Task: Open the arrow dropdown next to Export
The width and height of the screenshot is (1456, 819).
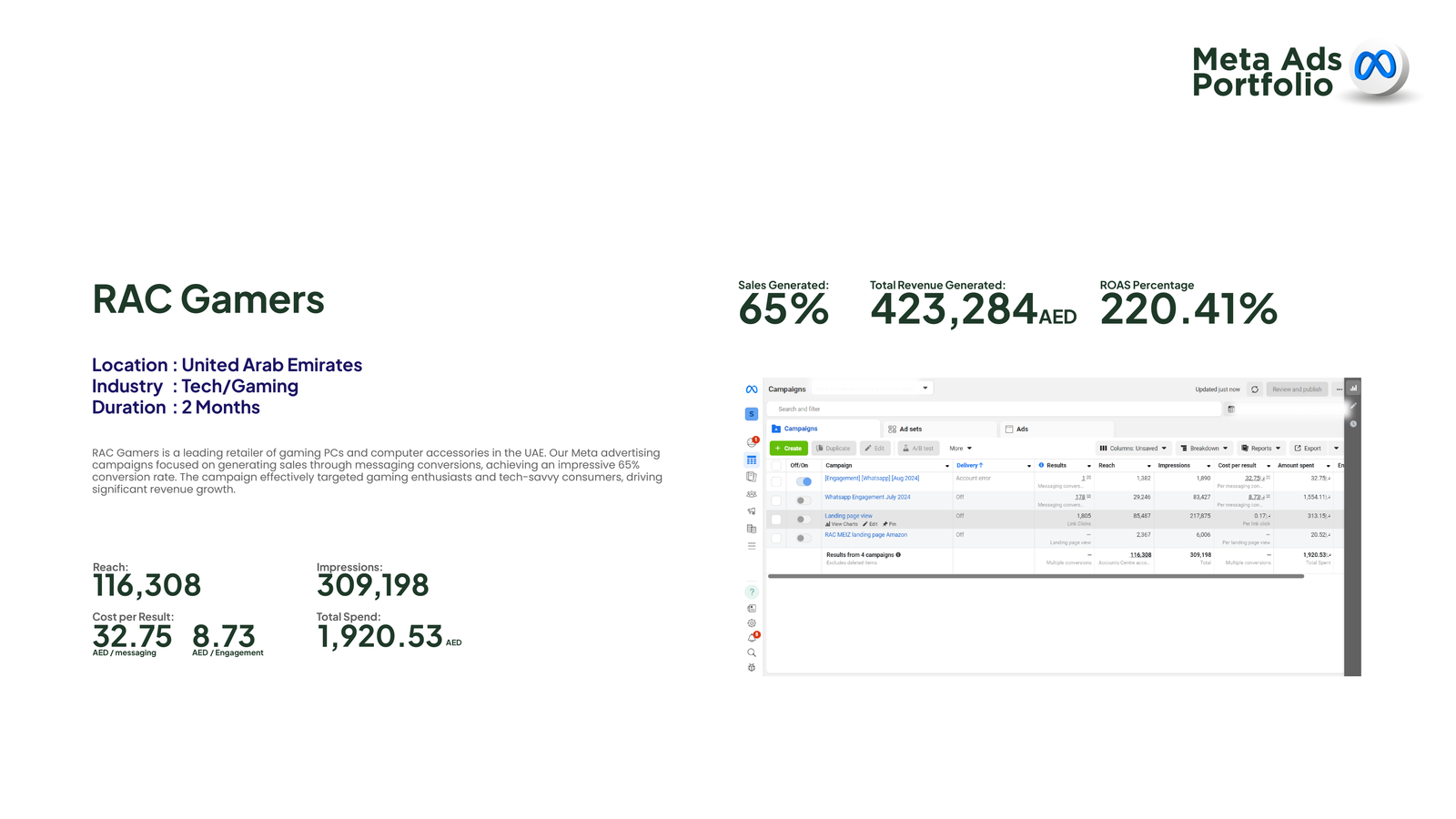Action: pyautogui.click(x=1336, y=449)
